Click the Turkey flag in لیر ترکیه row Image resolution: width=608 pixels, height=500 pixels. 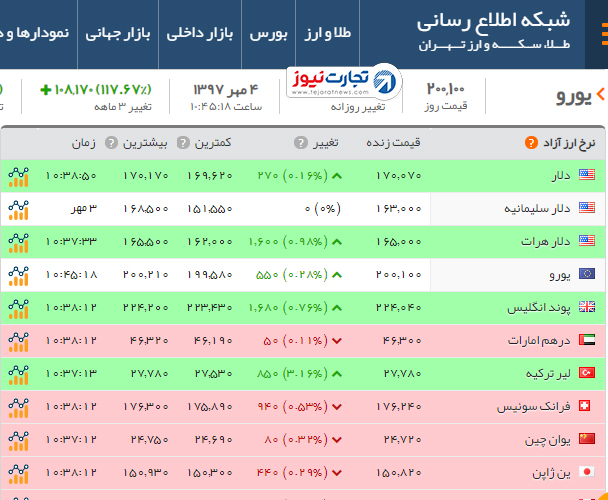tap(587, 373)
